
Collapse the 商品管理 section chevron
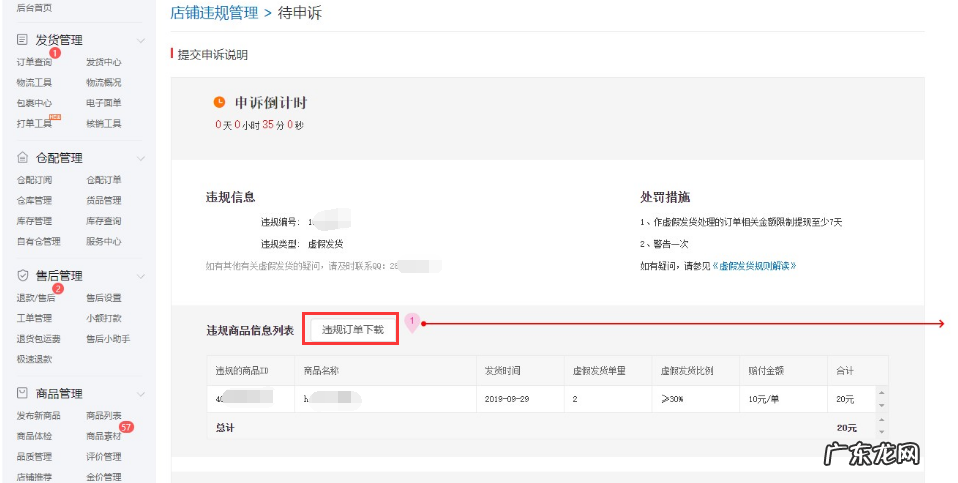coord(141,394)
